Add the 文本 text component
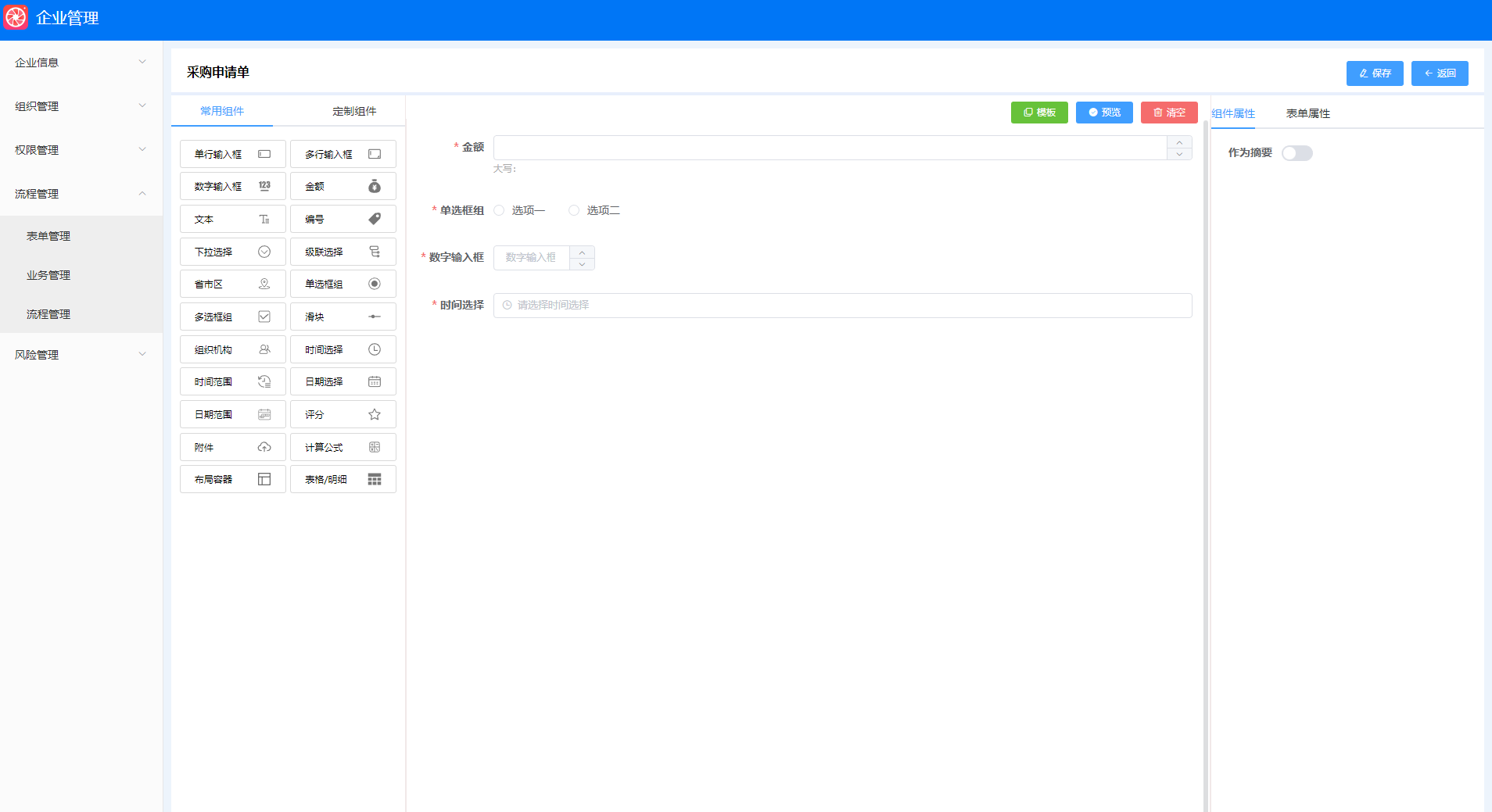Image resolution: width=1492 pixels, height=812 pixels. 233,219
